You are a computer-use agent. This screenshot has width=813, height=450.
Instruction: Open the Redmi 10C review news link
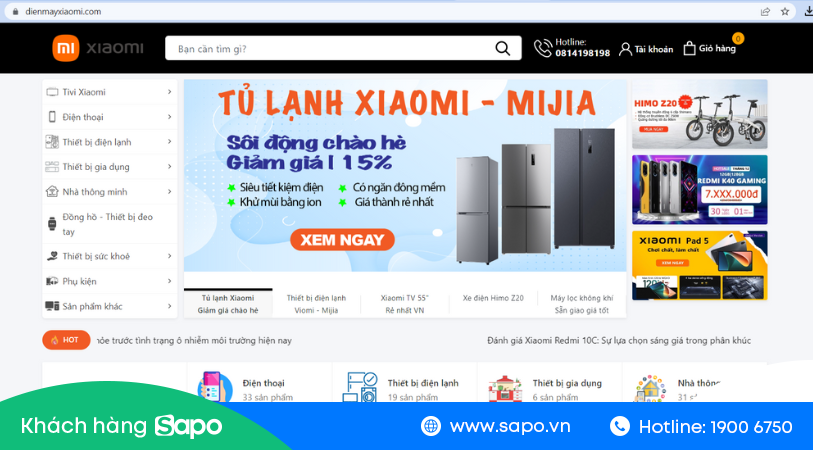pos(619,341)
